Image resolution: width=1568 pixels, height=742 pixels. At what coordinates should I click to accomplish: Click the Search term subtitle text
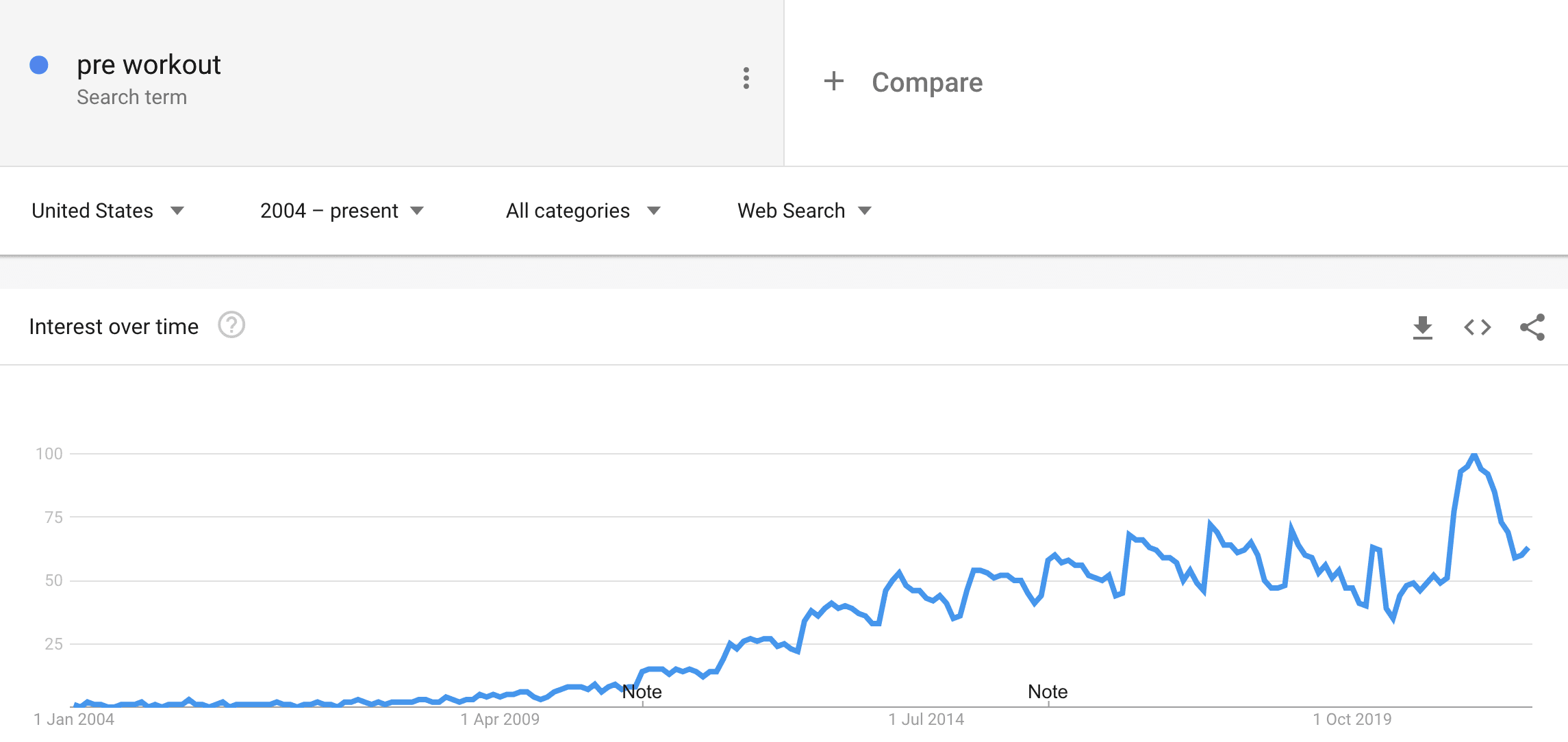pos(131,97)
